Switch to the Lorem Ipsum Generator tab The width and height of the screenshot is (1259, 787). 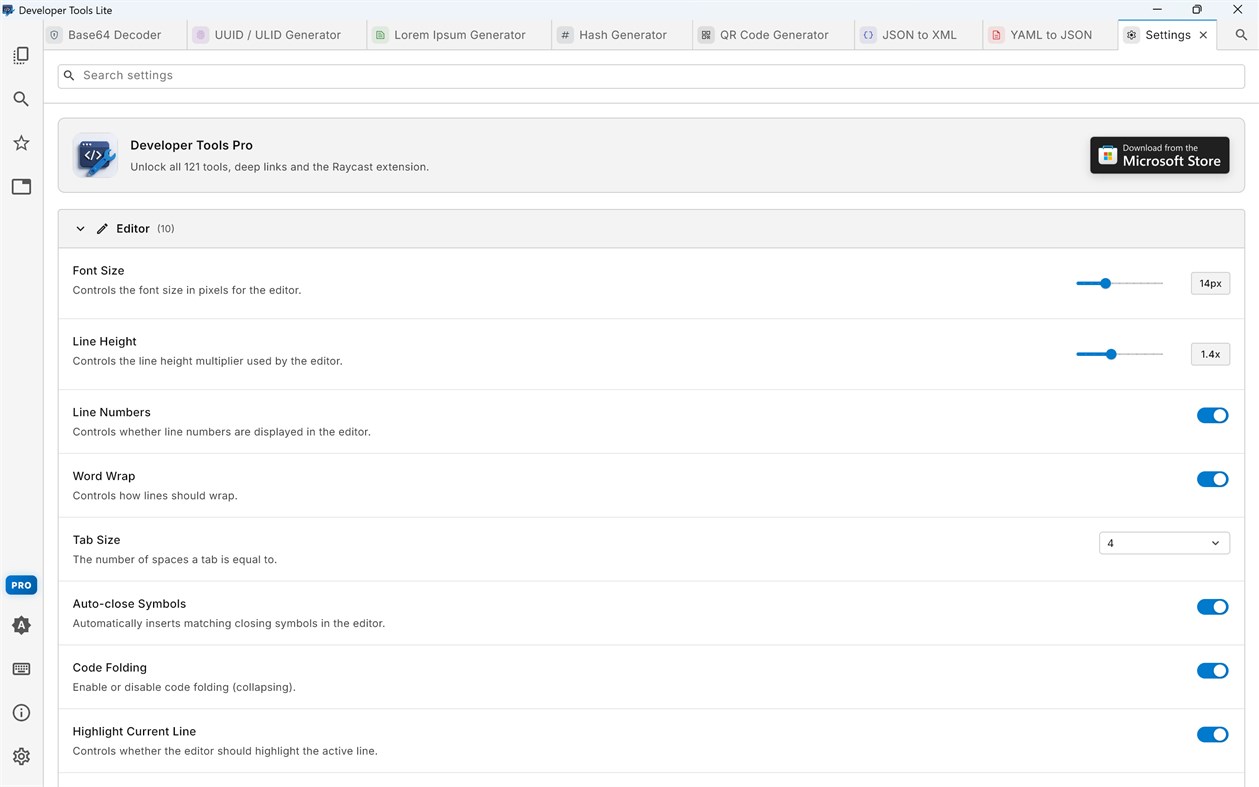[459, 35]
